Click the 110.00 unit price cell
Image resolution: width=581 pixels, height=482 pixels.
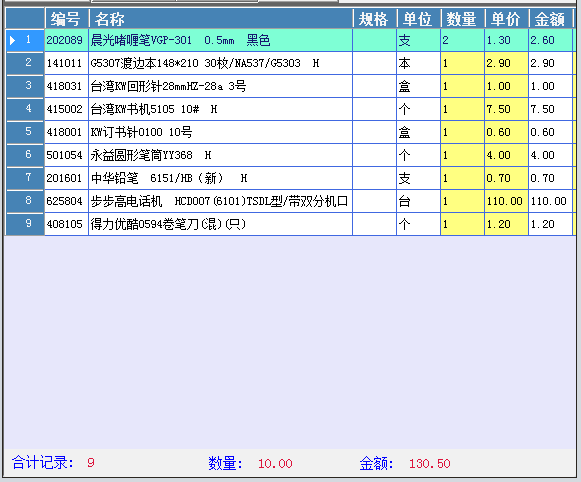(507, 202)
